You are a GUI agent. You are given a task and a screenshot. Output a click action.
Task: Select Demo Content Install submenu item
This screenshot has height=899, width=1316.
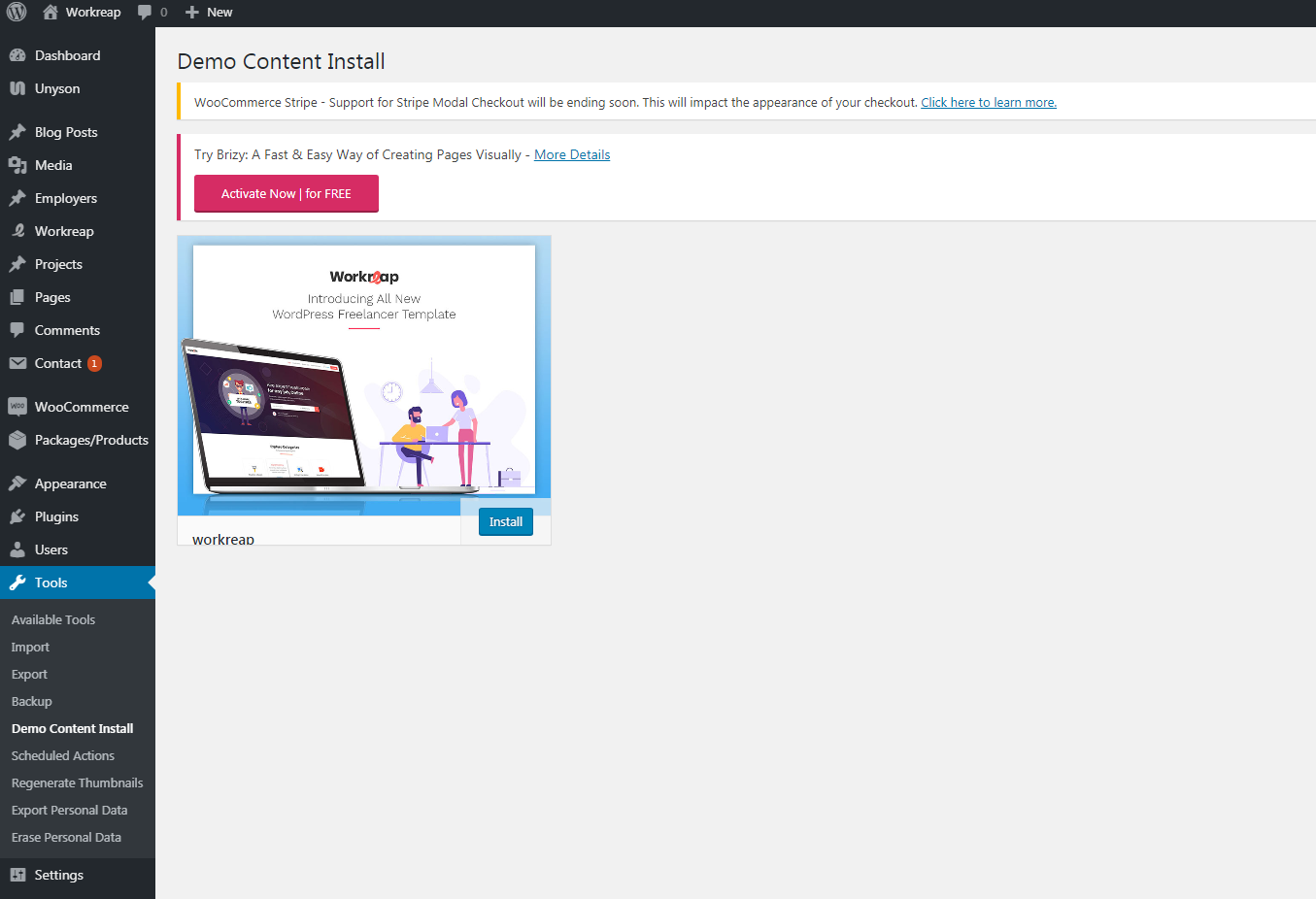(x=73, y=728)
